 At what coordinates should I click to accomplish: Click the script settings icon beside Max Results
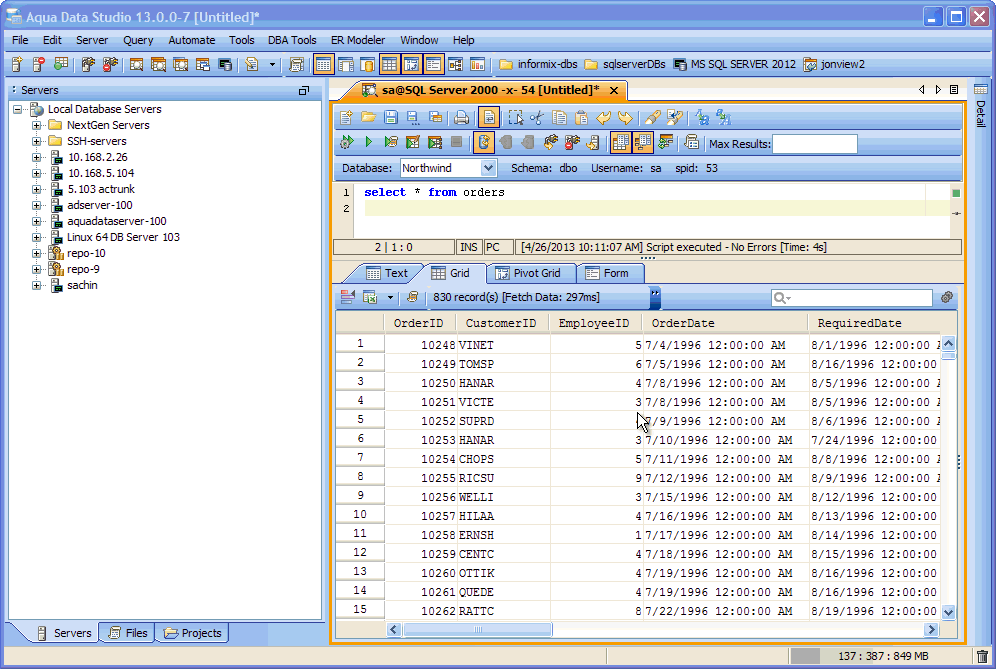(x=692, y=142)
